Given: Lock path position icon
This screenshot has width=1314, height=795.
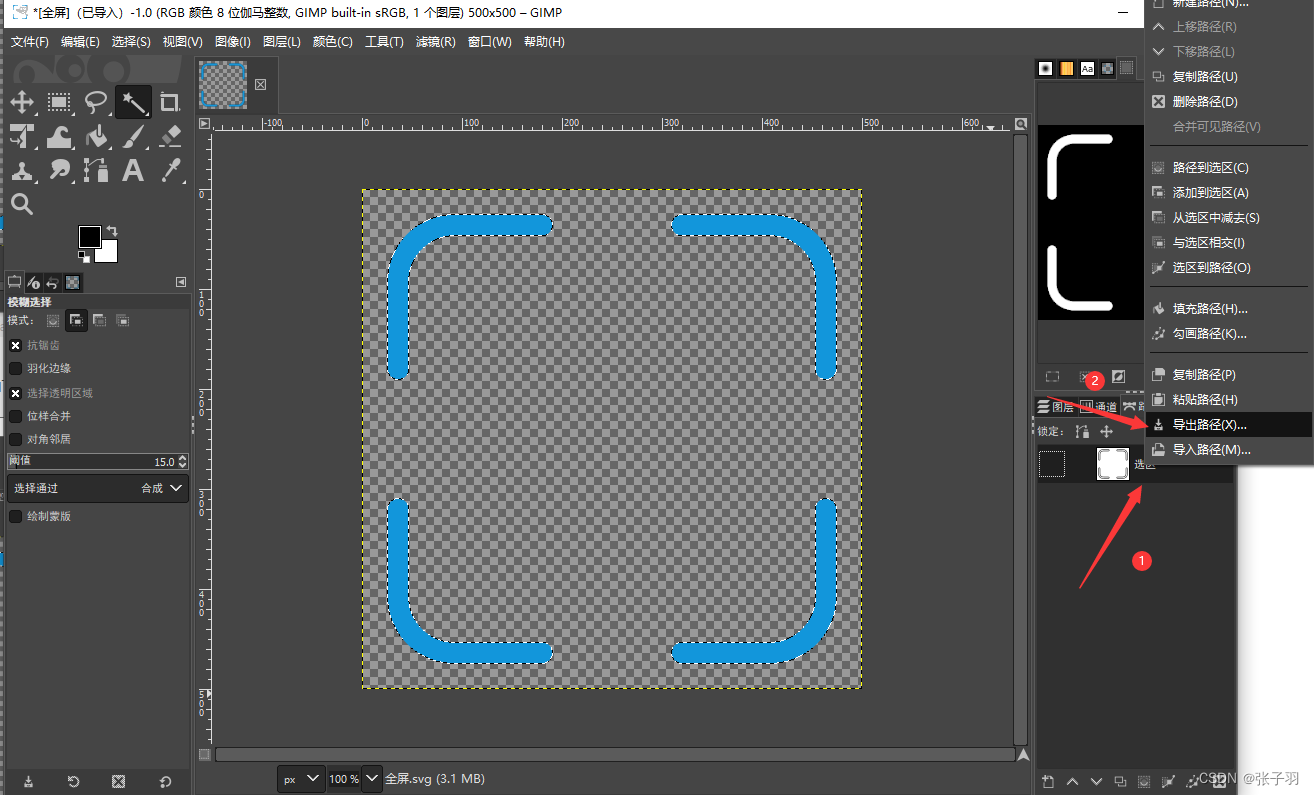Looking at the screenshot, I should tap(1106, 432).
